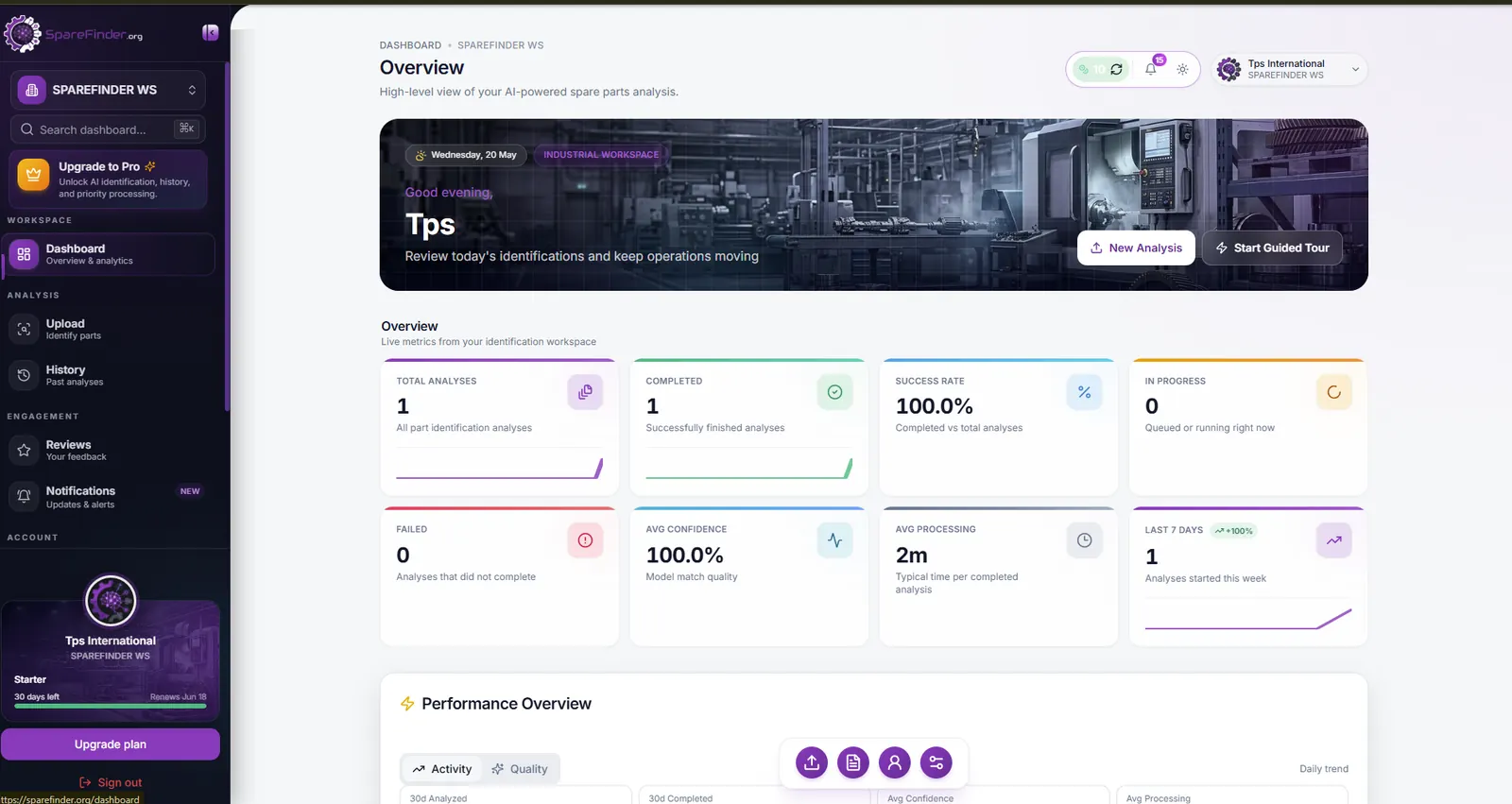Screen dimensions: 1512x804
Task: Click the NEW badge beside Notifications
Action: 190,491
